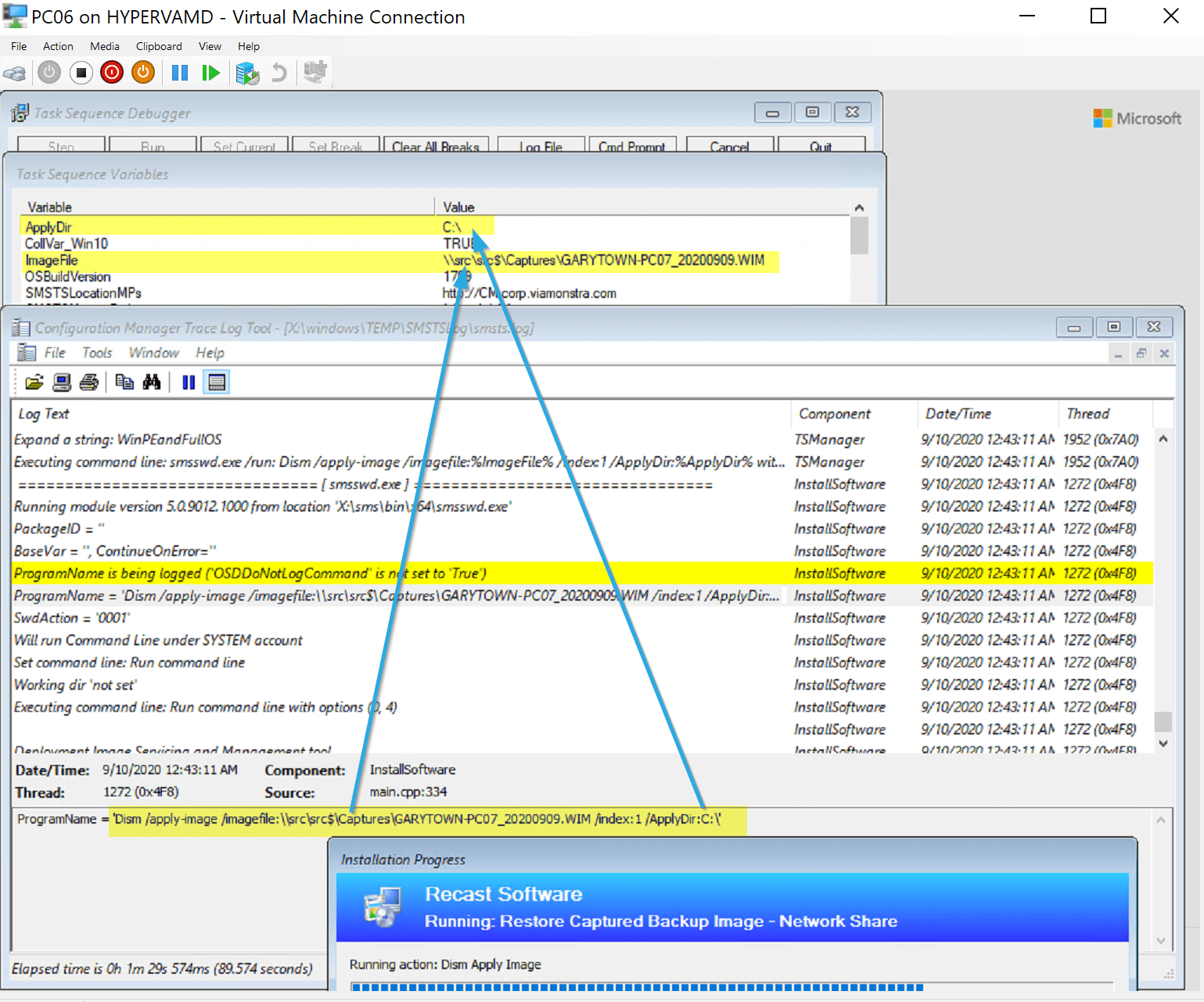Open the Tools menu in CMTrace
This screenshot has width=1204, height=1002.
tap(96, 353)
